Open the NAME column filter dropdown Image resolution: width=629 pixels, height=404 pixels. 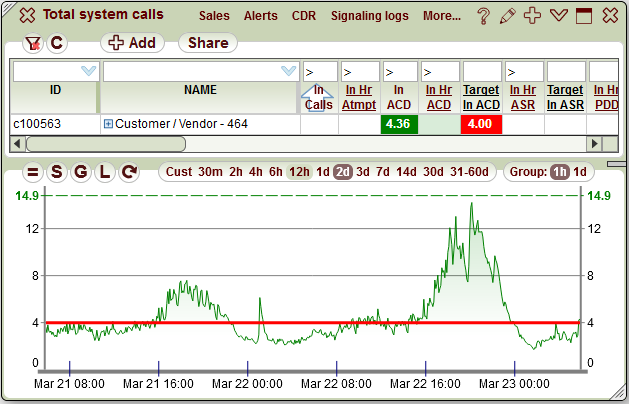288,71
